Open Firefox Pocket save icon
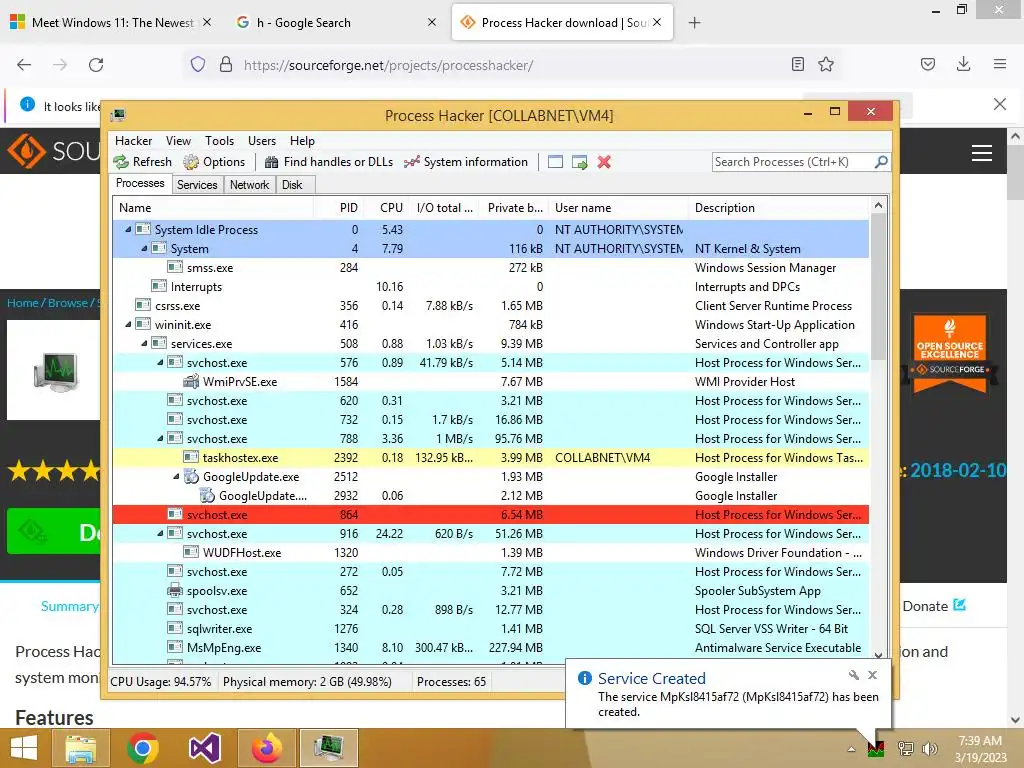The width and height of the screenshot is (1024, 768). pos(927,64)
